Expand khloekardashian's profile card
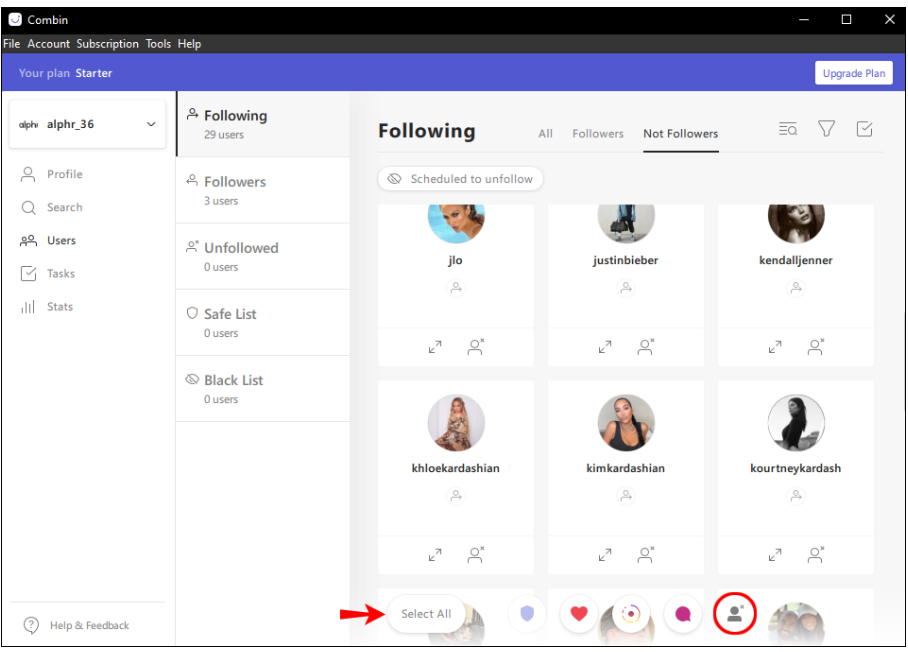908x652 pixels. [x=435, y=555]
